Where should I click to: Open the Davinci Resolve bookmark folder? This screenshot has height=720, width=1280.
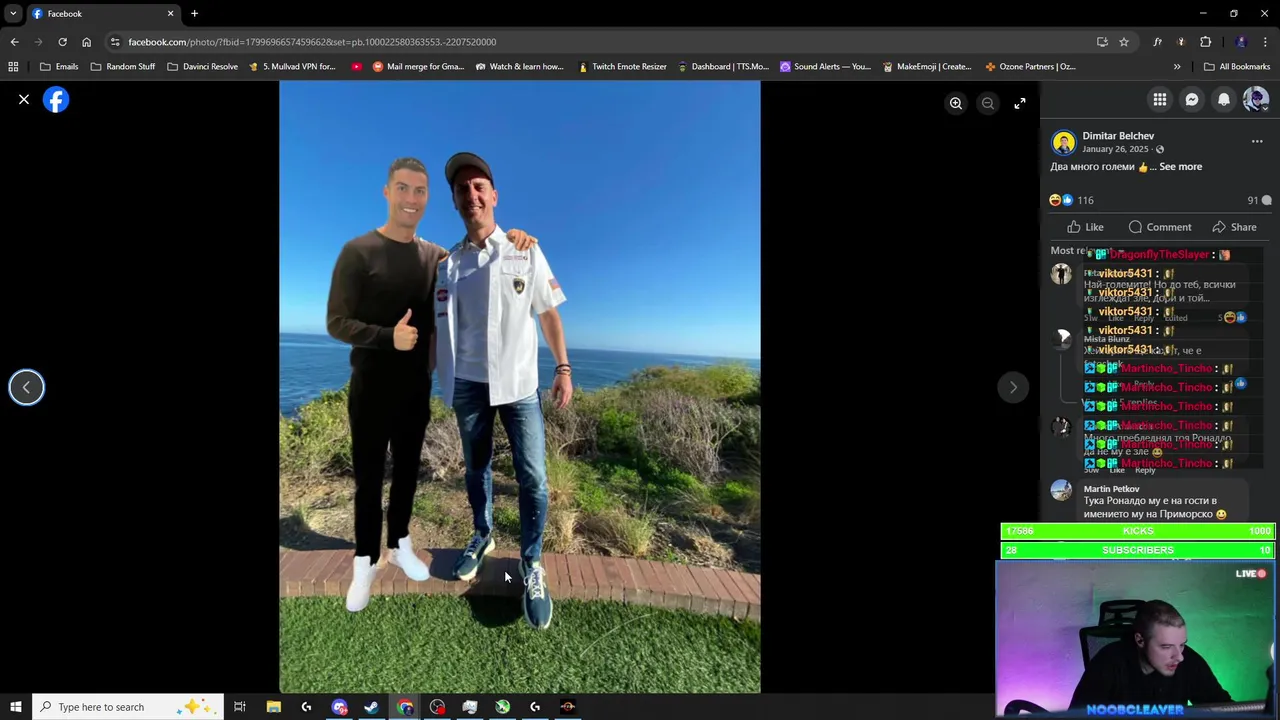[202, 67]
